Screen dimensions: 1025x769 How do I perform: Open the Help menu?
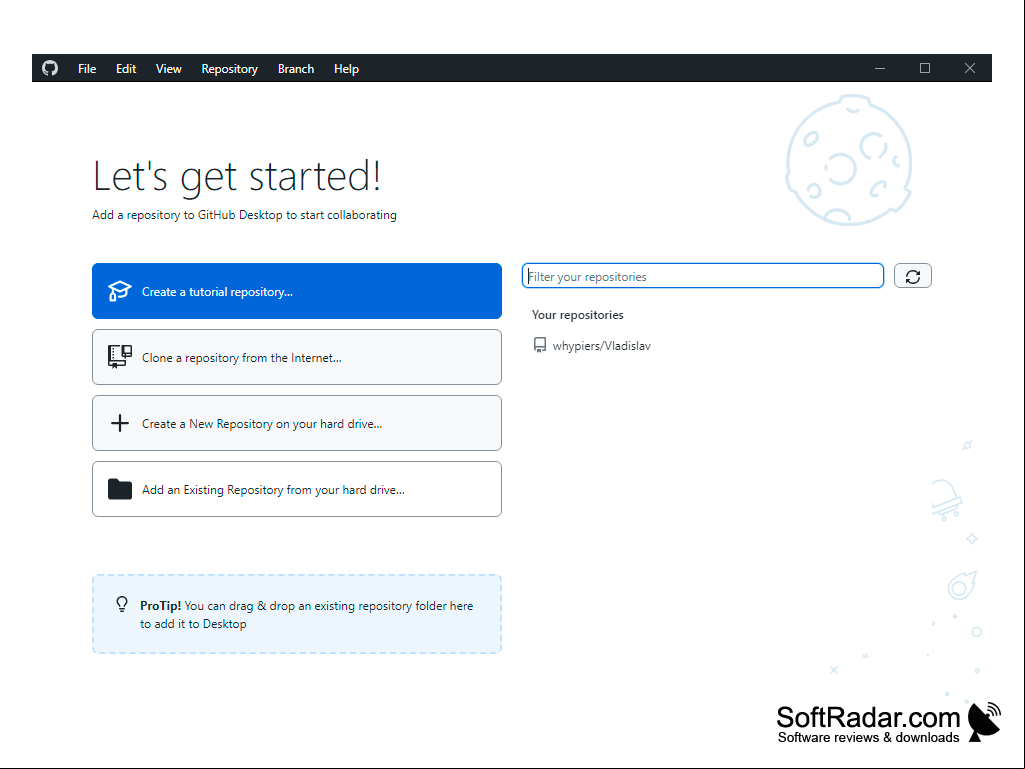click(x=346, y=69)
